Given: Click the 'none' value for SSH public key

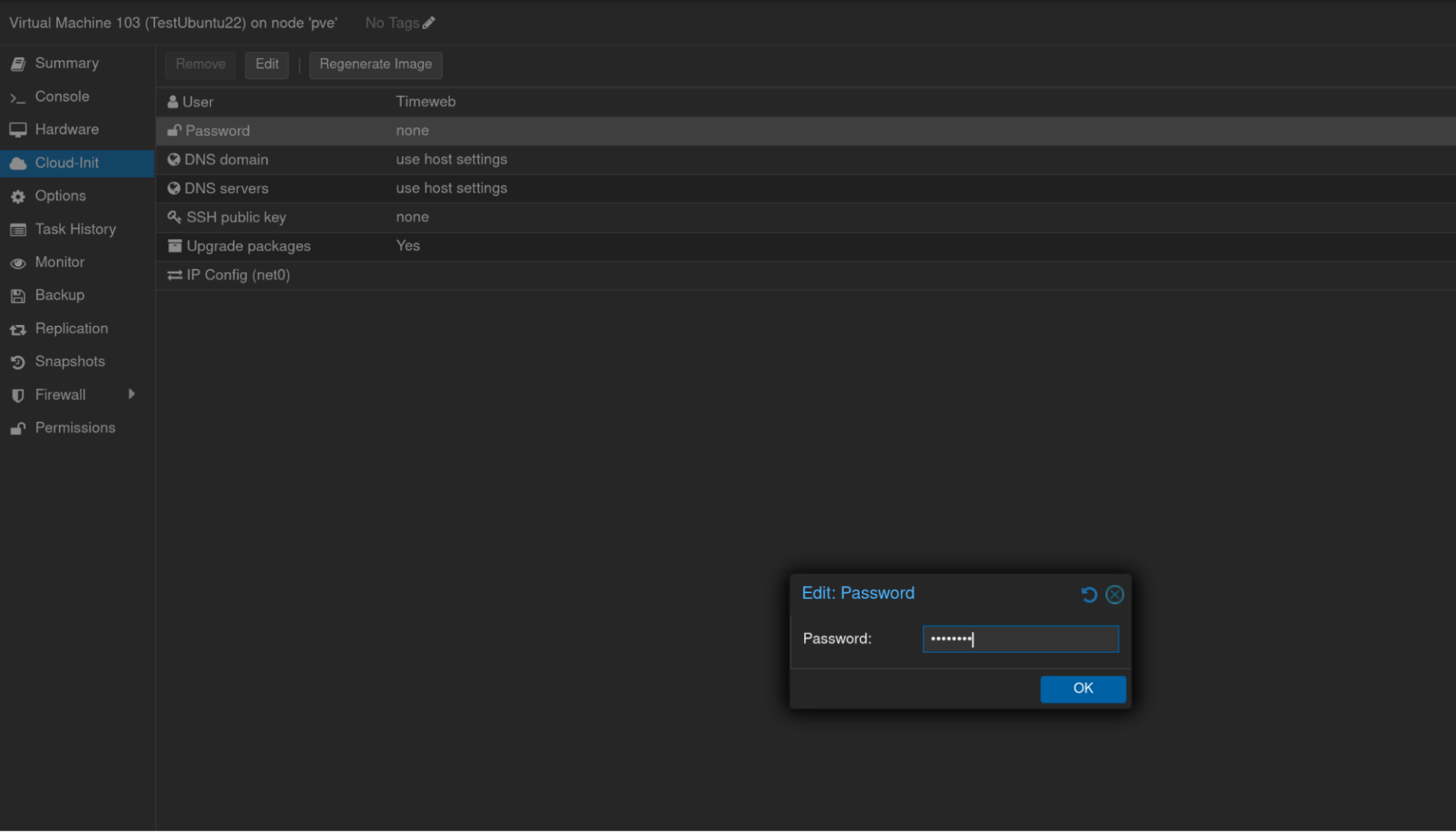Looking at the screenshot, I should tap(412, 216).
